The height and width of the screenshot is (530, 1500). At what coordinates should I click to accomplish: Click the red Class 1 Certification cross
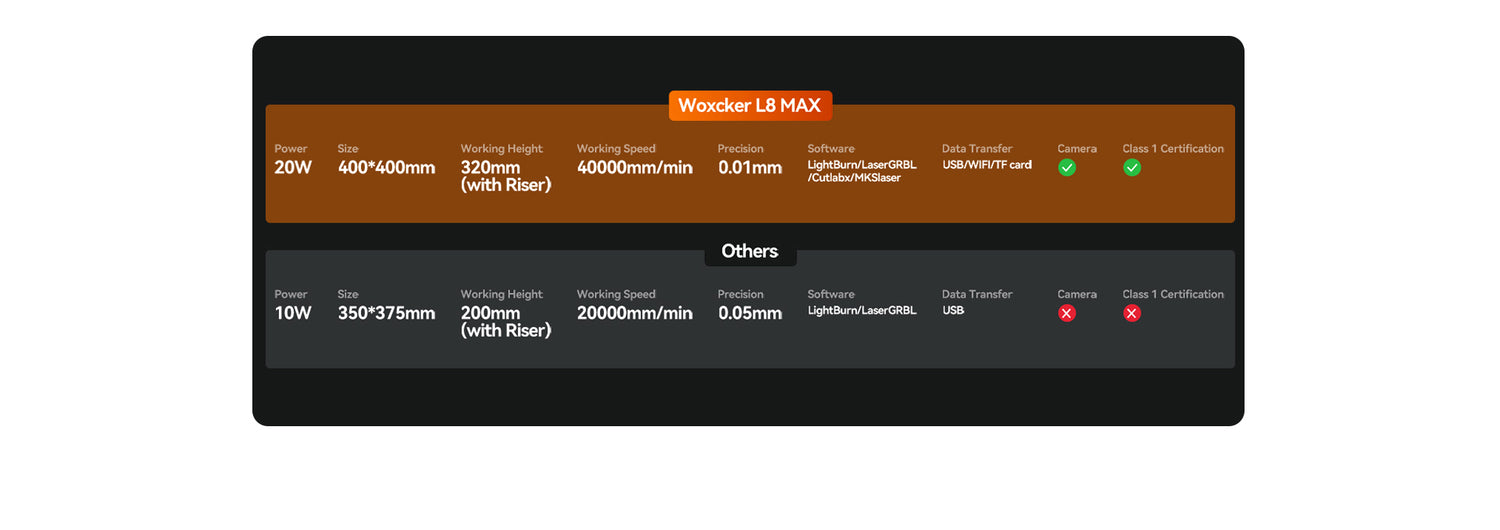point(1132,313)
